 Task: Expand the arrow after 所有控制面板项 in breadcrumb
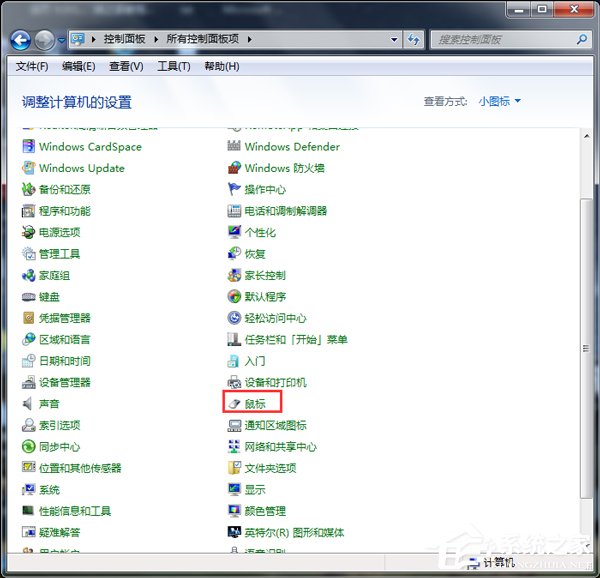point(250,40)
